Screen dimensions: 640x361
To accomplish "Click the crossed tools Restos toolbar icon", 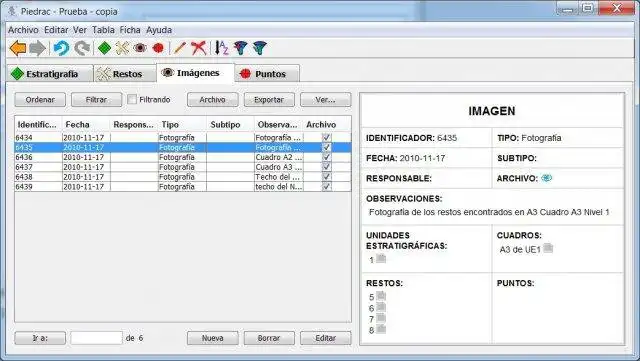I will pos(122,48).
